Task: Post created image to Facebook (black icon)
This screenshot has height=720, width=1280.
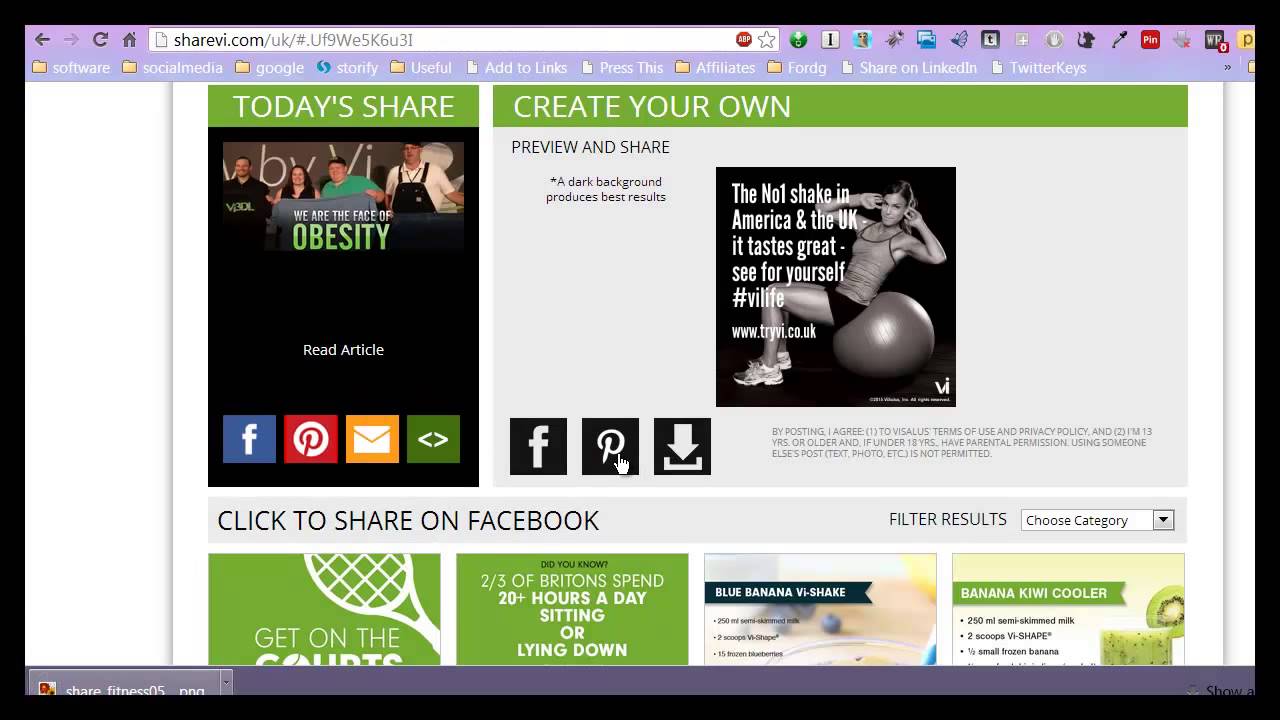Action: 538,446
